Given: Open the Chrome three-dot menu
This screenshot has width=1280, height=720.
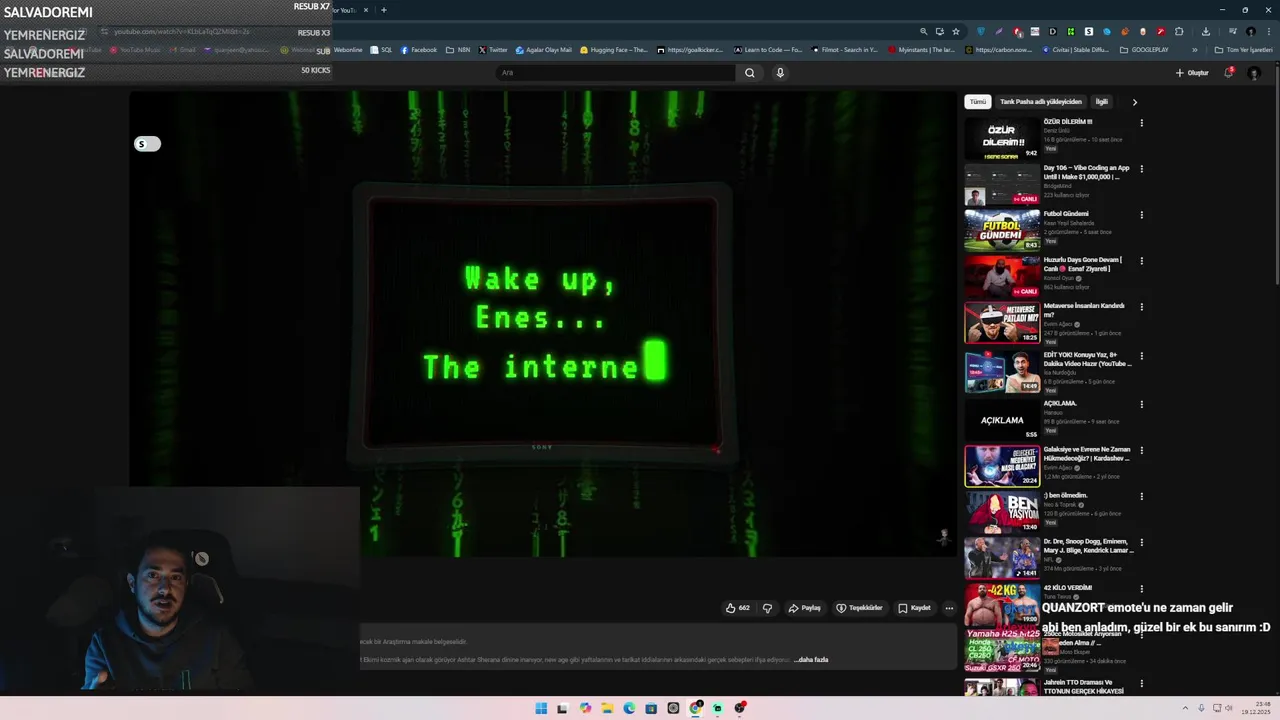Looking at the screenshot, I should click(1268, 31).
